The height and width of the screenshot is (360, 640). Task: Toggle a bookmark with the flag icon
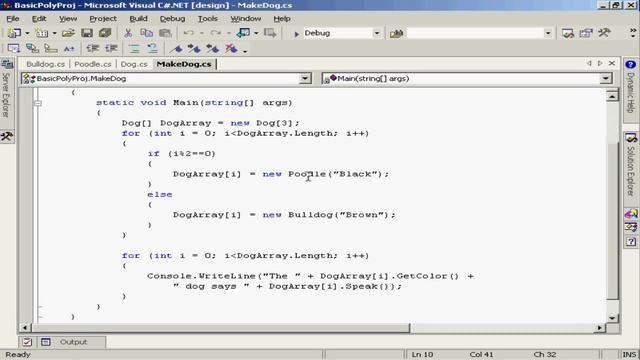pos(176,49)
